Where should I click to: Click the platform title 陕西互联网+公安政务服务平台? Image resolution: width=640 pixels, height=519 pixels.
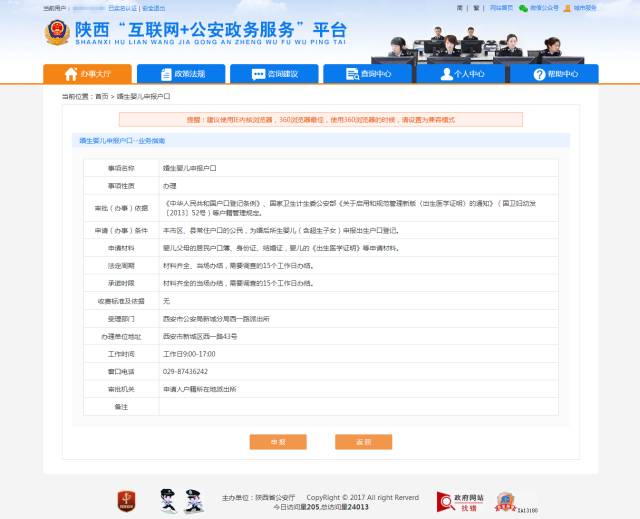(x=211, y=32)
